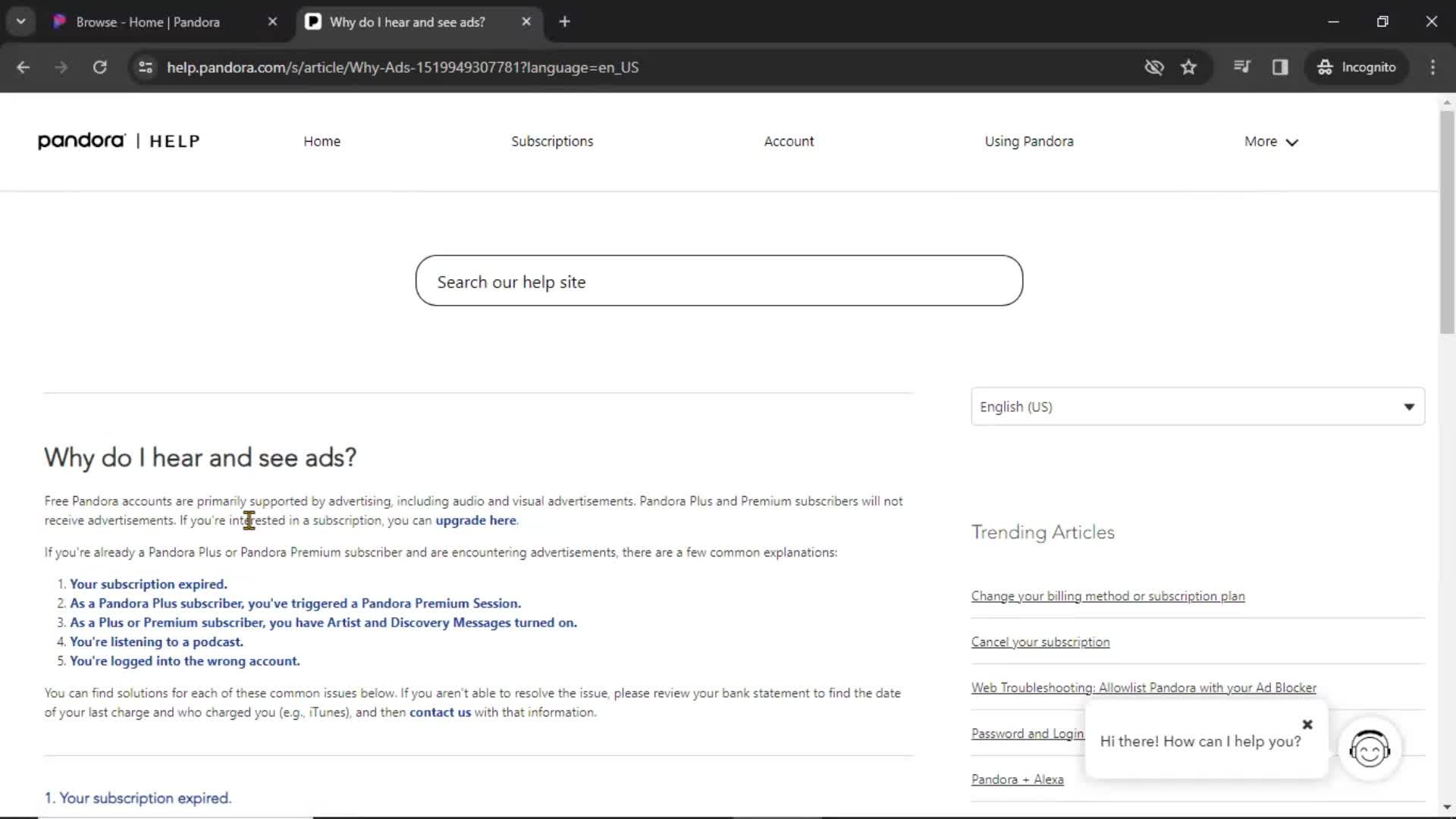Open the Subscriptions navigation item

552,142
